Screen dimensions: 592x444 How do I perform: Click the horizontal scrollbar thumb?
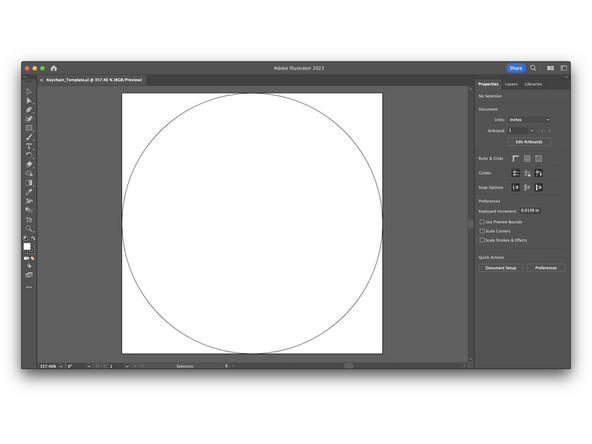pyautogui.click(x=349, y=365)
